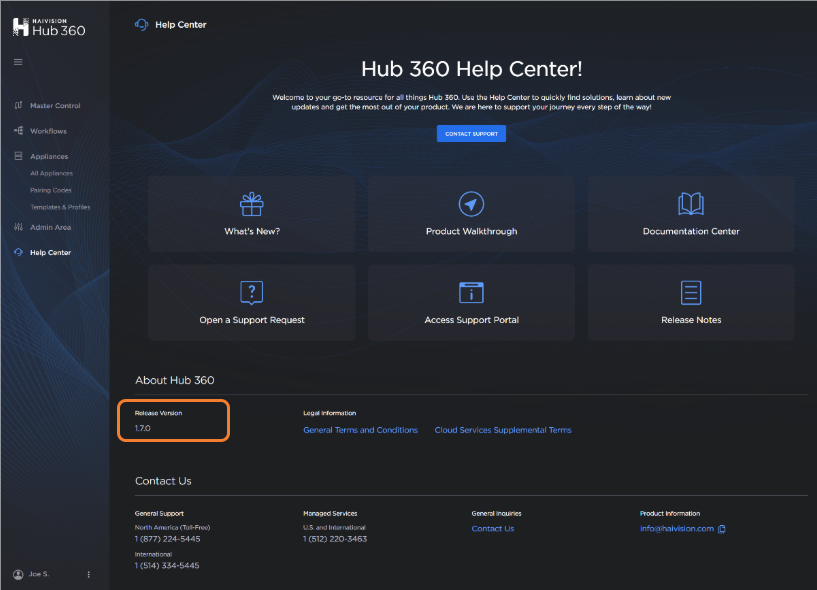This screenshot has height=590, width=817.
Task: Copy the info@haivision.com email address icon
Action: 722,529
